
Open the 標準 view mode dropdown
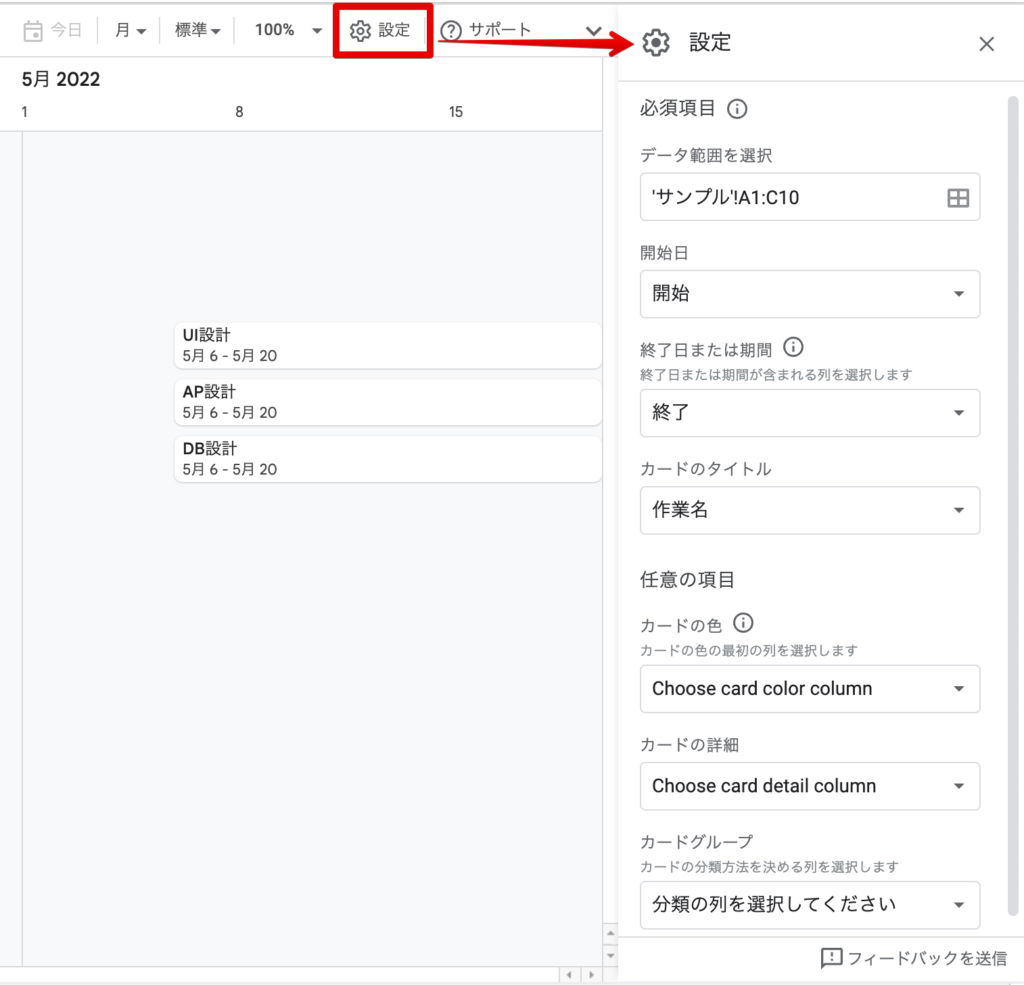click(197, 30)
